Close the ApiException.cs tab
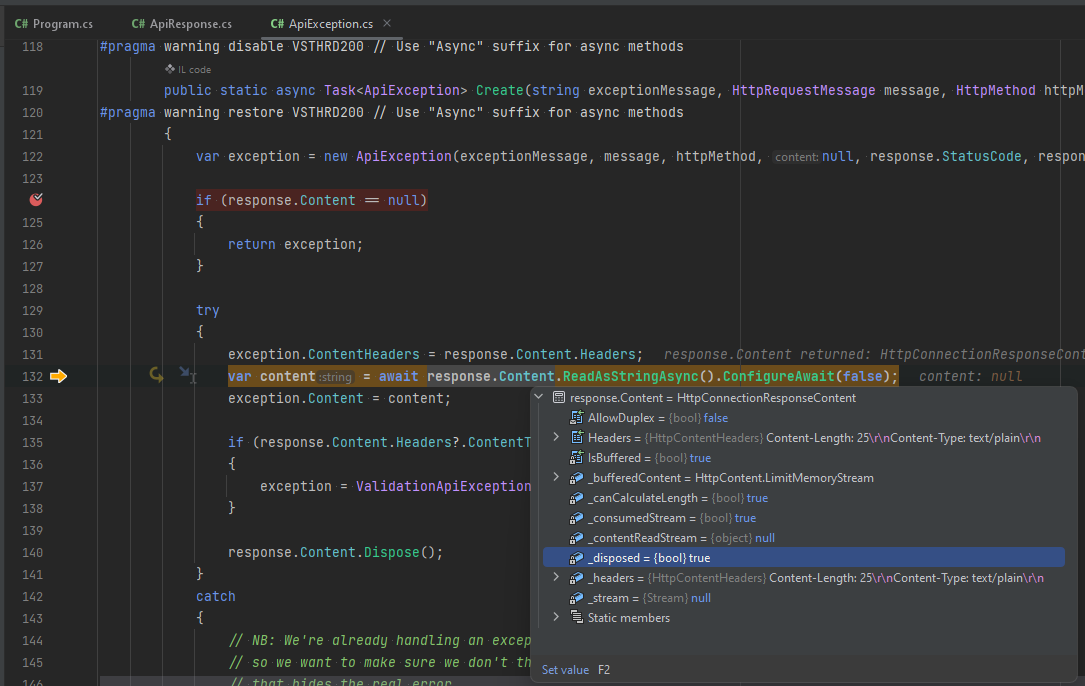1085x686 pixels. [386, 22]
